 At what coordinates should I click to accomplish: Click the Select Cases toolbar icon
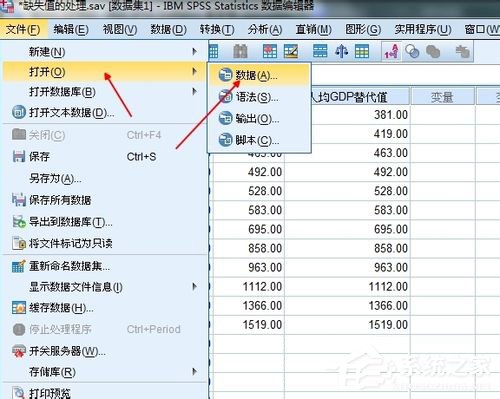coord(362,52)
